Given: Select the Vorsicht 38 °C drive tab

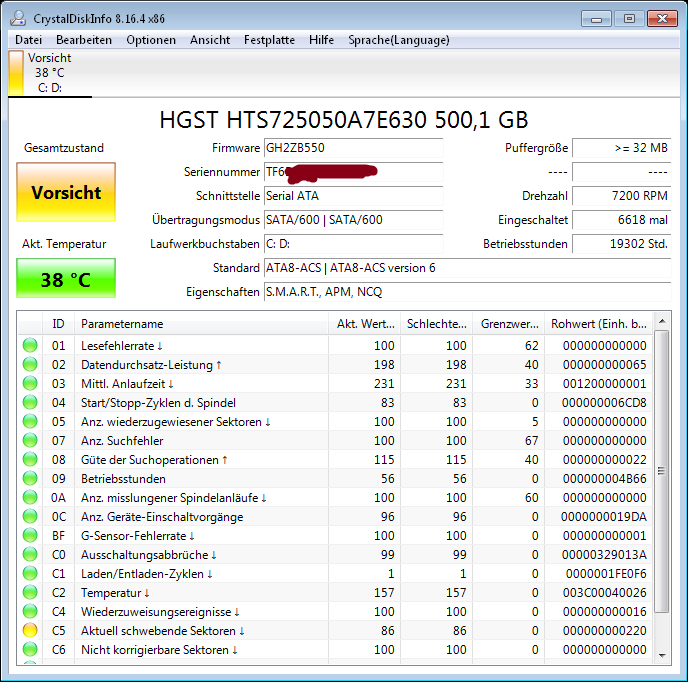Looking at the screenshot, I should [x=50, y=73].
